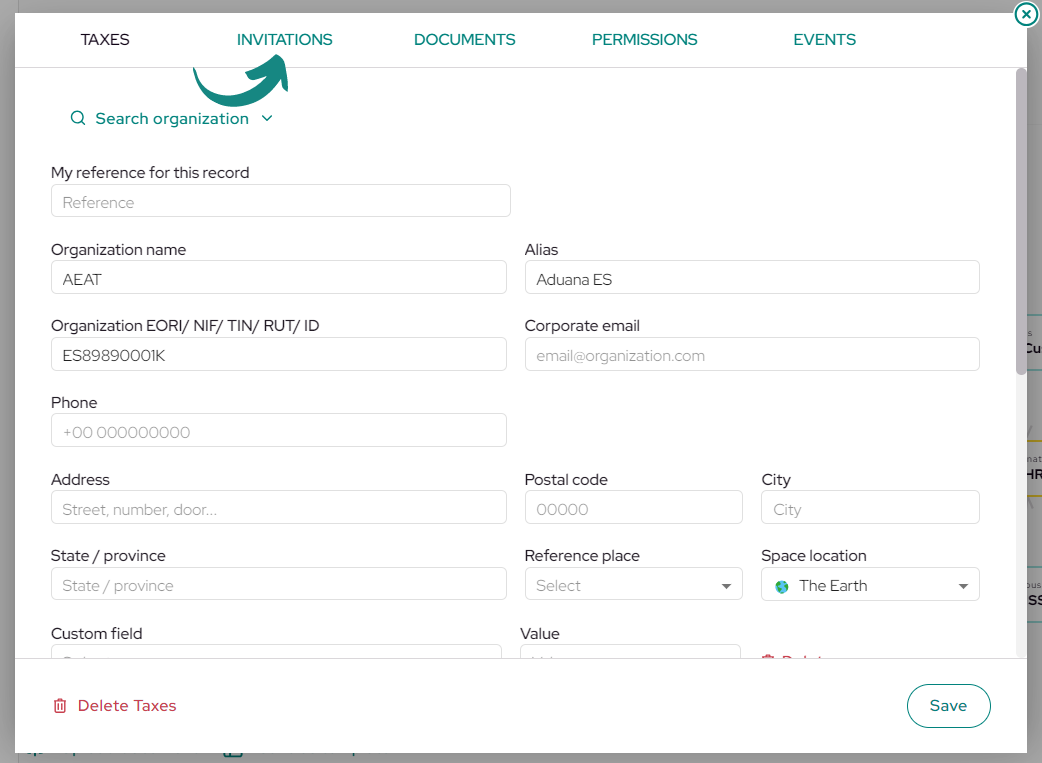Open the Documents tab
Screen dimensions: 1042x763
[465, 40]
